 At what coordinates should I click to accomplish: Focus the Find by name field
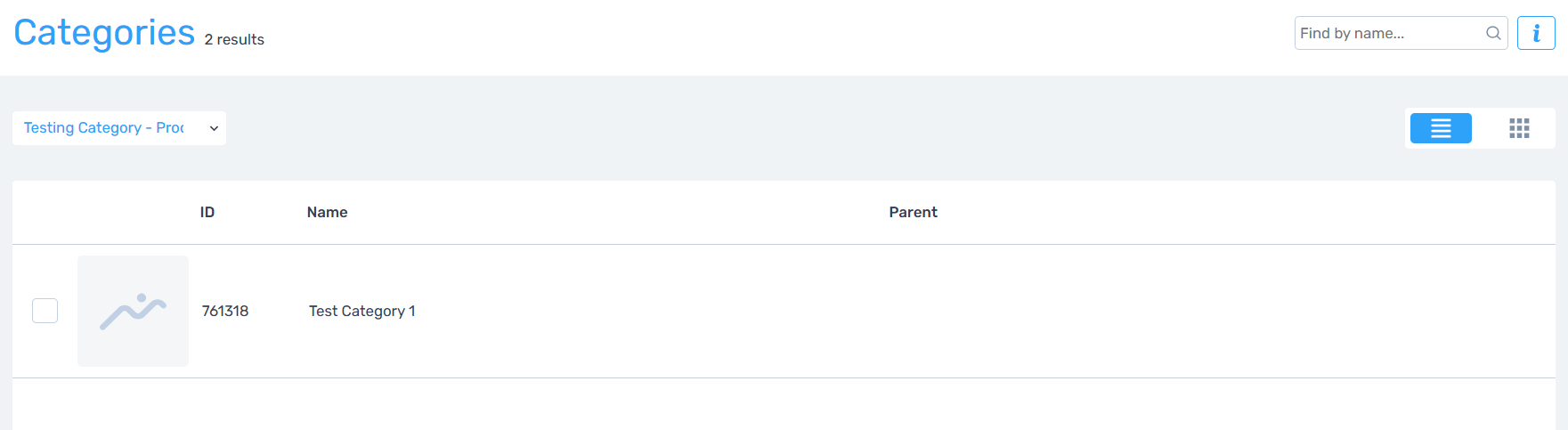(x=1389, y=33)
